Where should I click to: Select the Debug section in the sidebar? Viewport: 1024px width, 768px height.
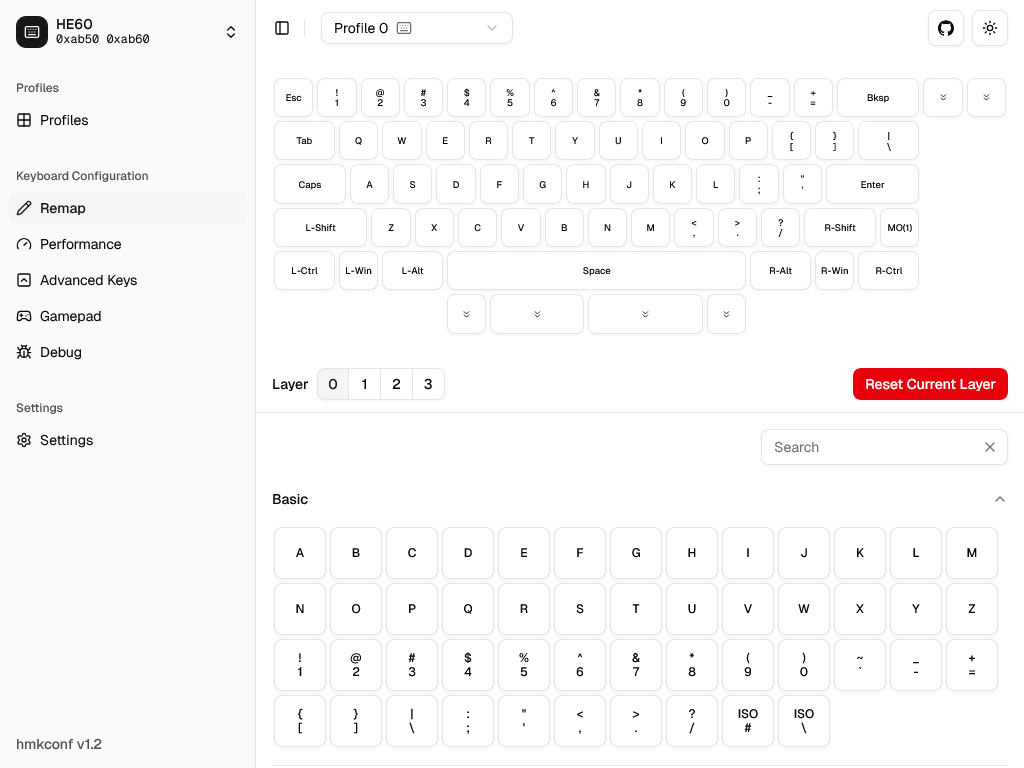(61, 352)
